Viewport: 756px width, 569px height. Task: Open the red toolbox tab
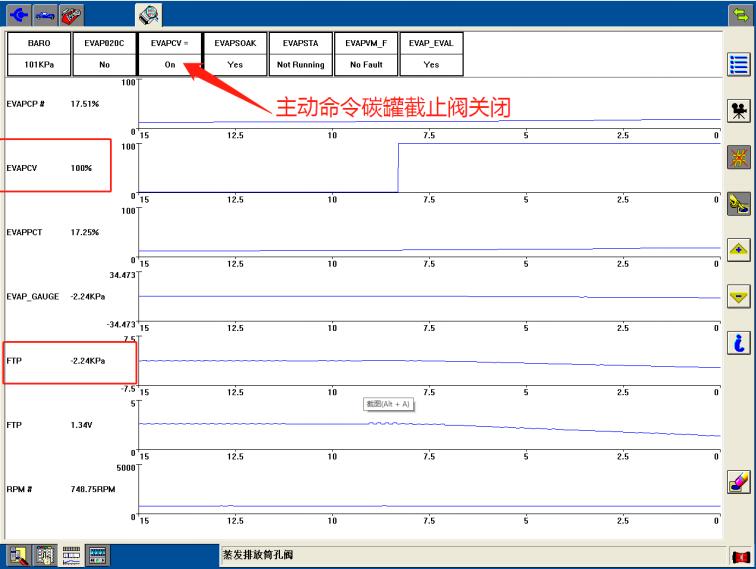click(x=71, y=15)
